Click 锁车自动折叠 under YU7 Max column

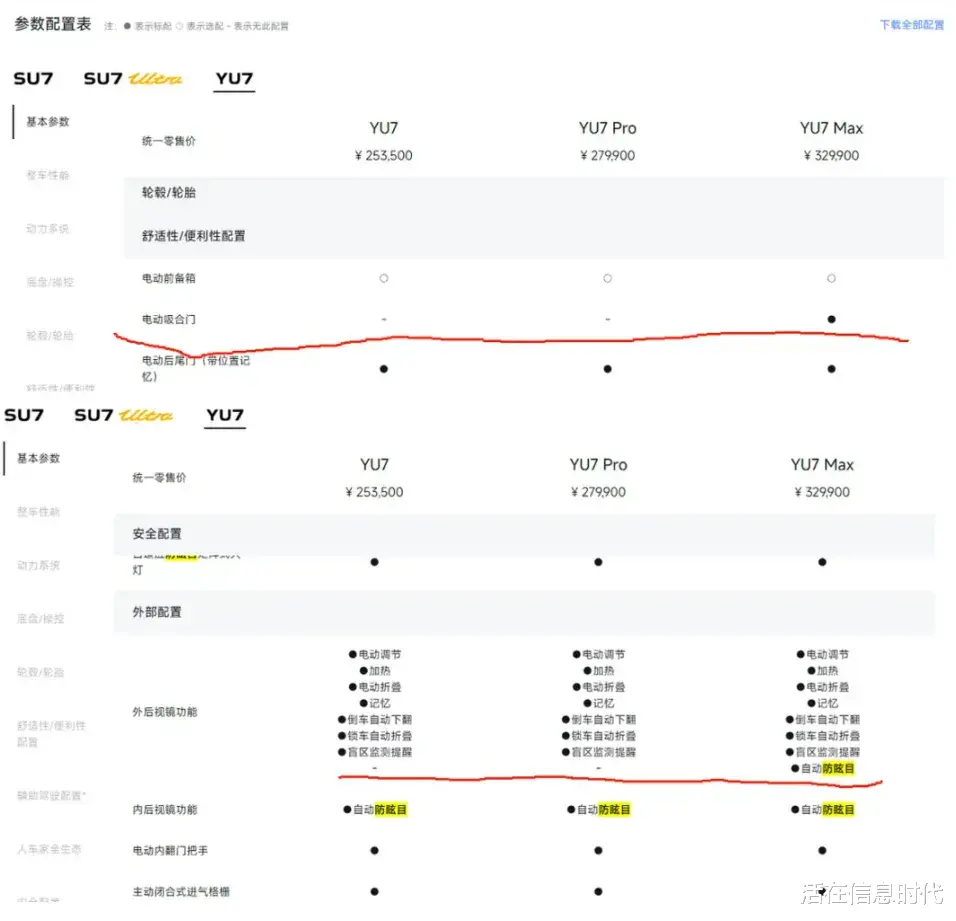click(x=822, y=736)
